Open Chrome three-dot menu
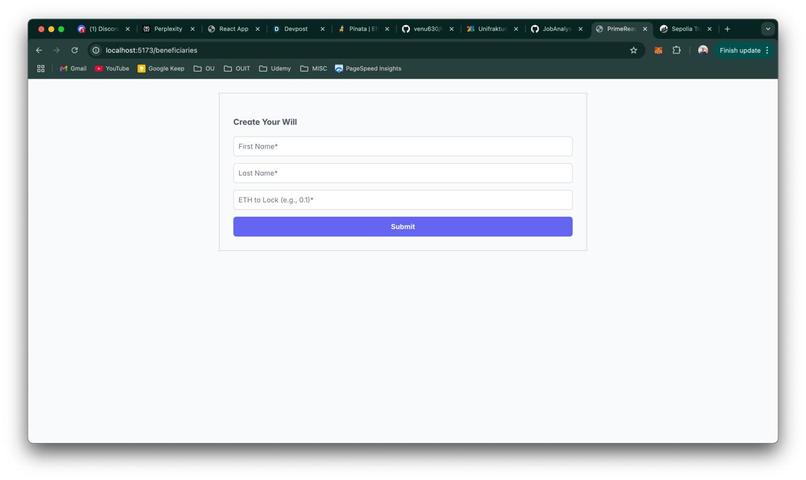 click(767, 50)
